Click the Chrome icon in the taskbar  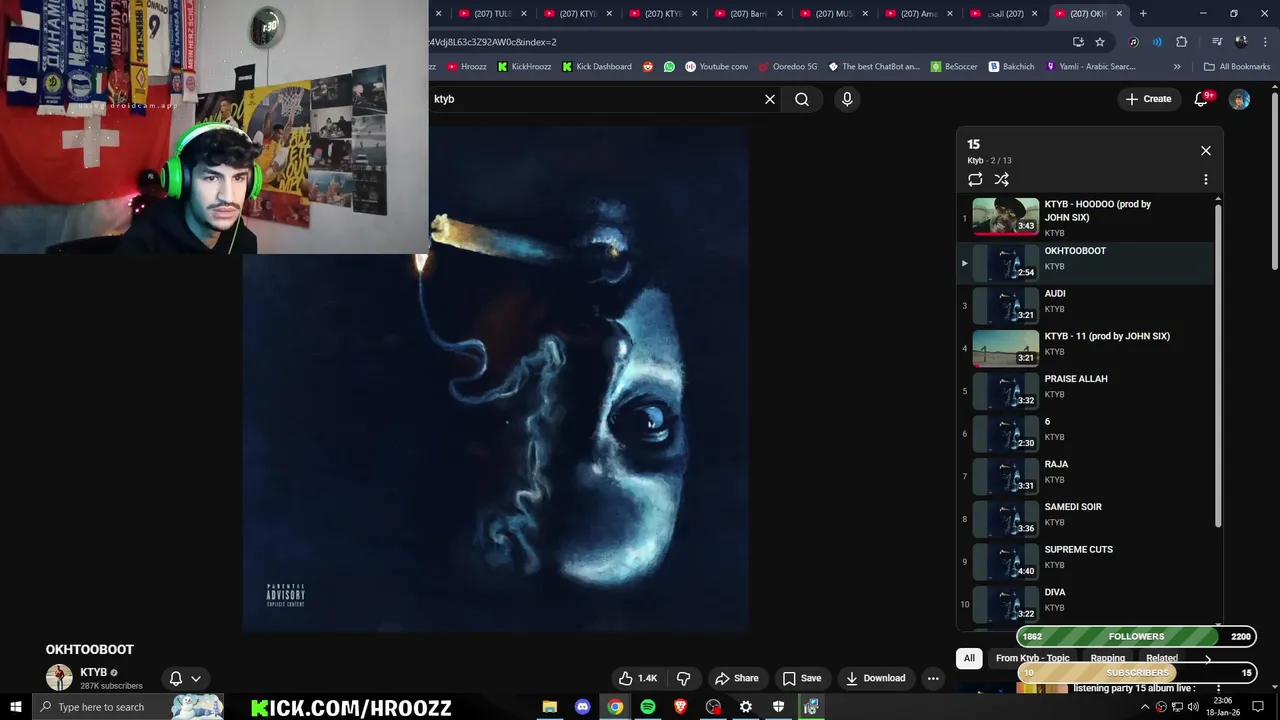615,707
